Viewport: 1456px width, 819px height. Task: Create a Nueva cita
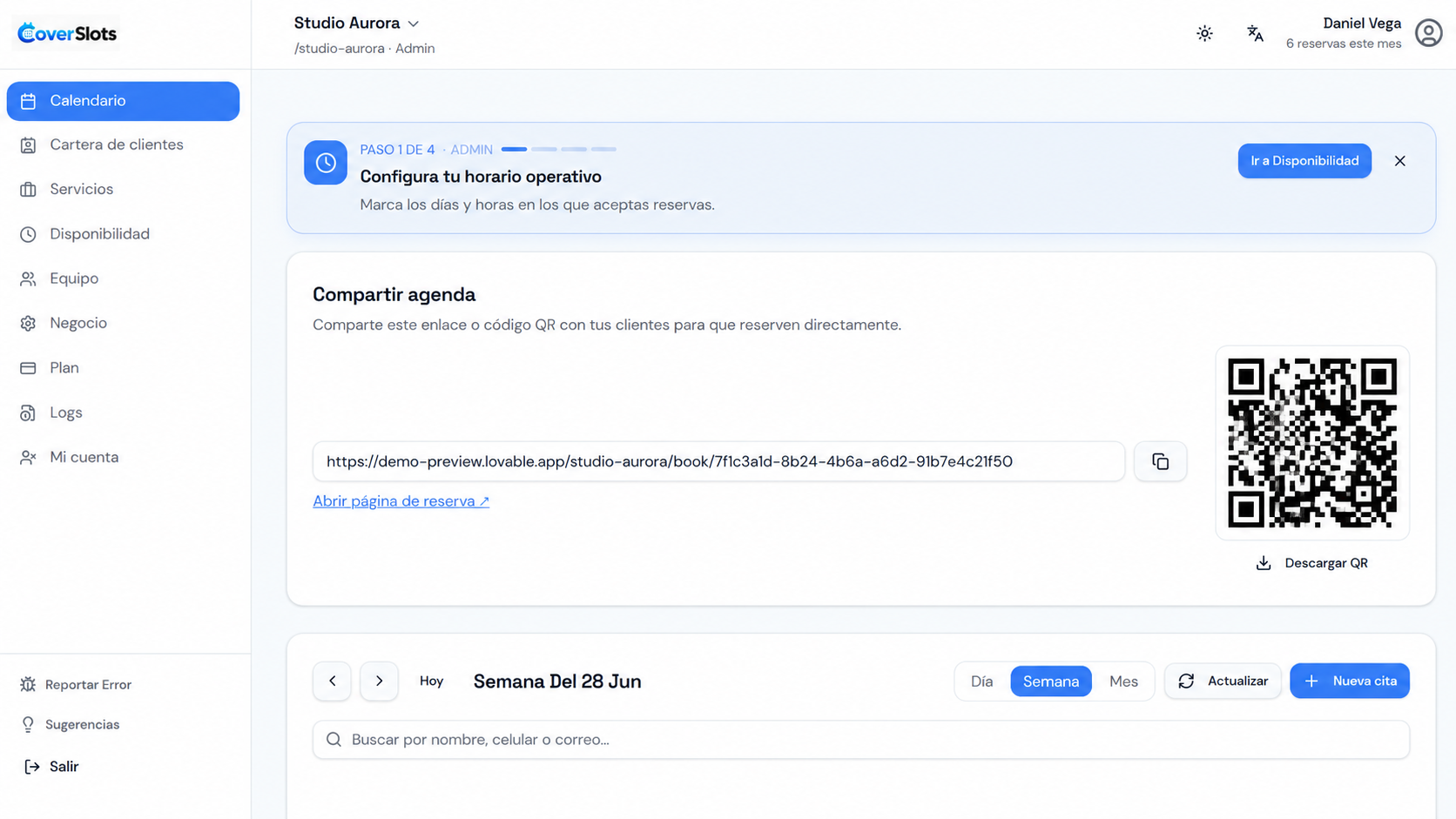(x=1350, y=681)
